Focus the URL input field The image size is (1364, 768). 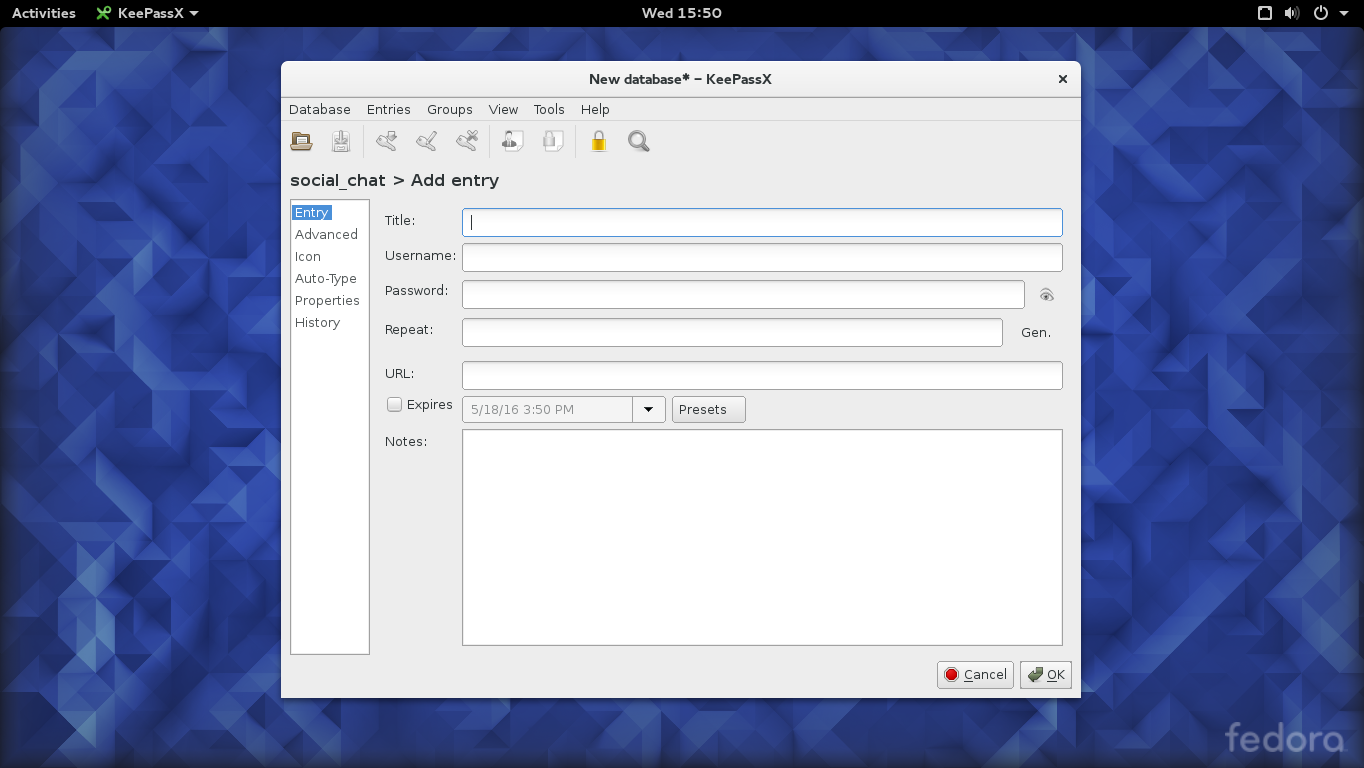tap(762, 375)
